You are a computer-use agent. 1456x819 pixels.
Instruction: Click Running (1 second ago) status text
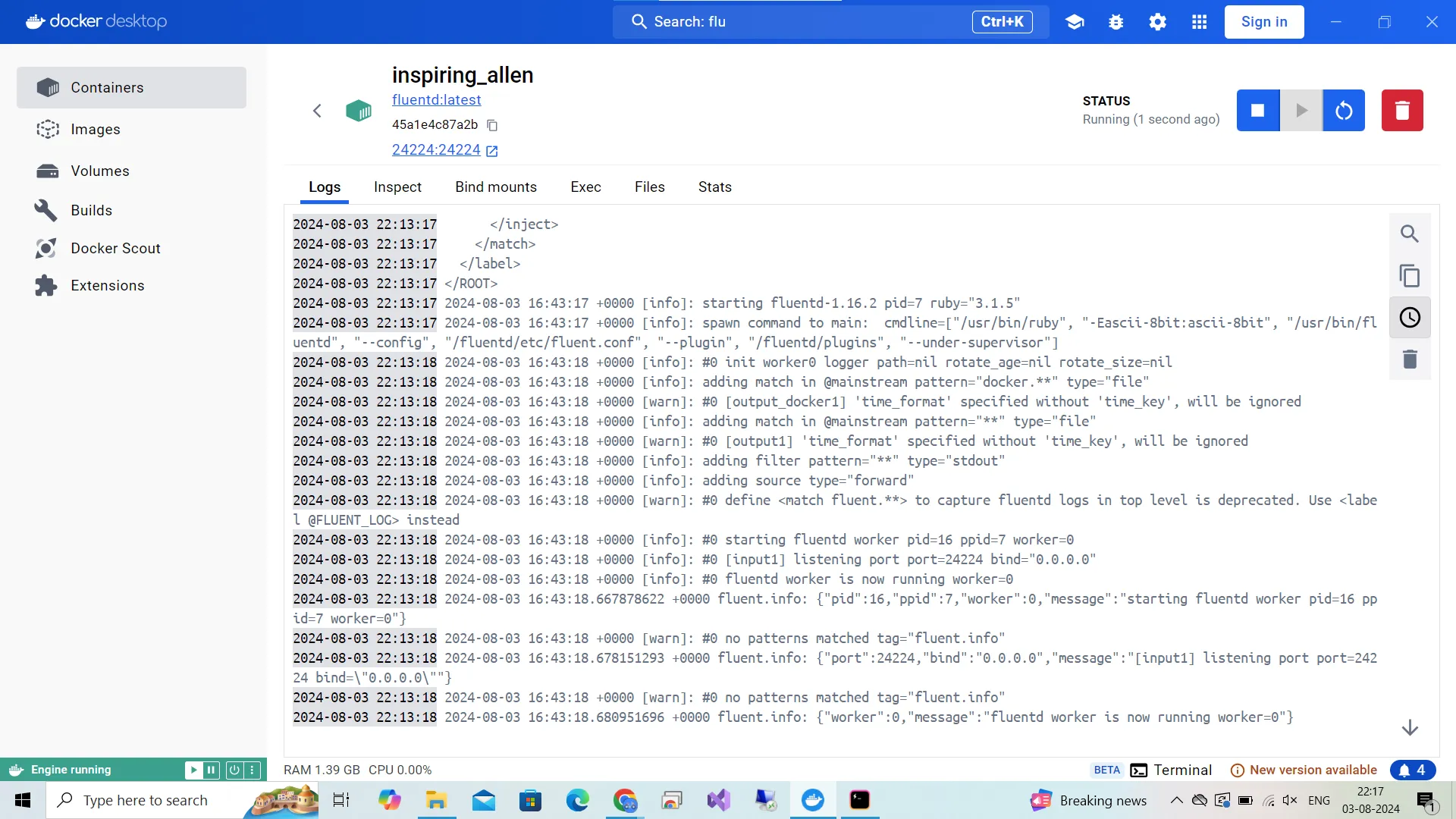(1151, 120)
